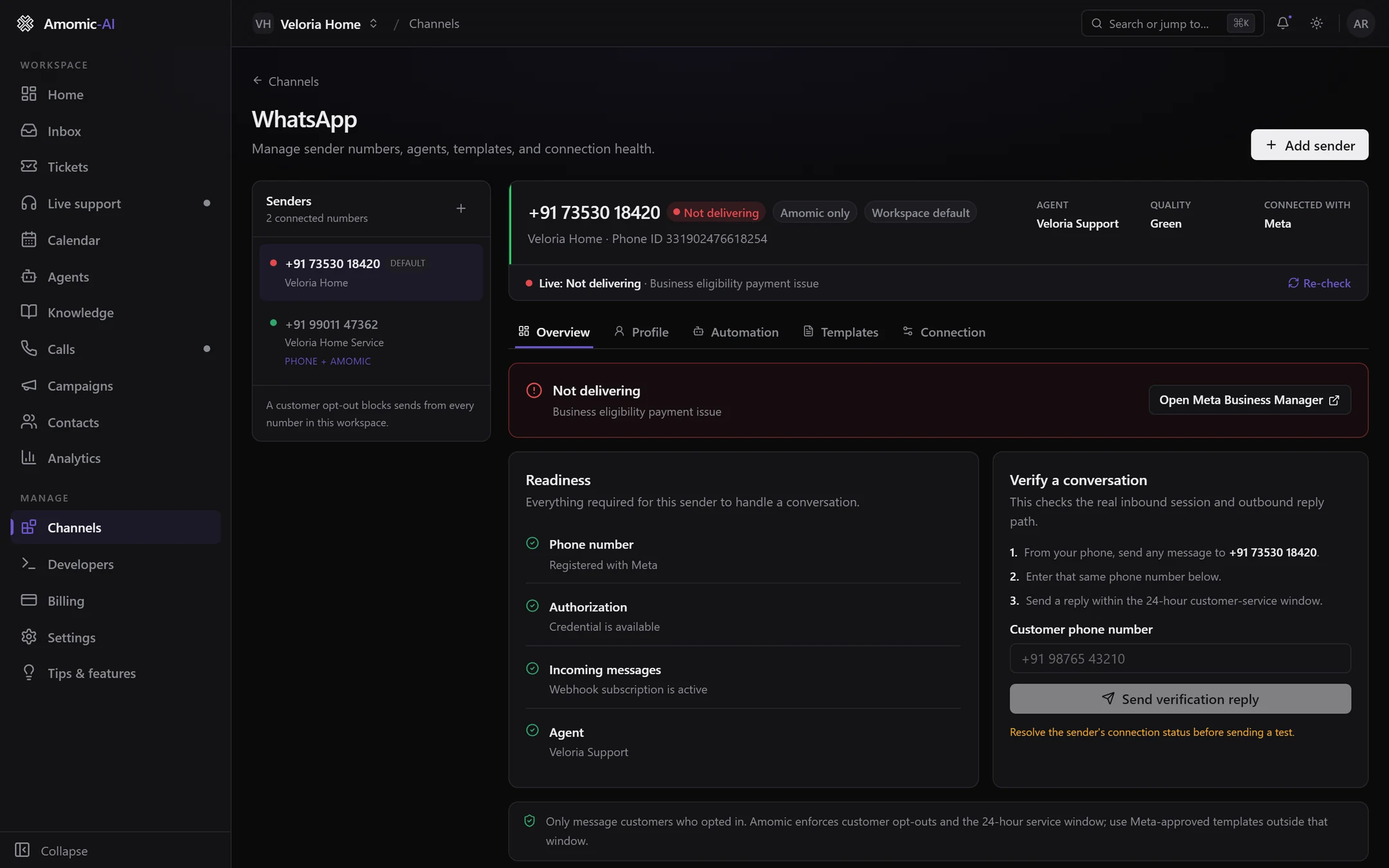
Task: Click the Add sender button
Action: pos(1309,145)
